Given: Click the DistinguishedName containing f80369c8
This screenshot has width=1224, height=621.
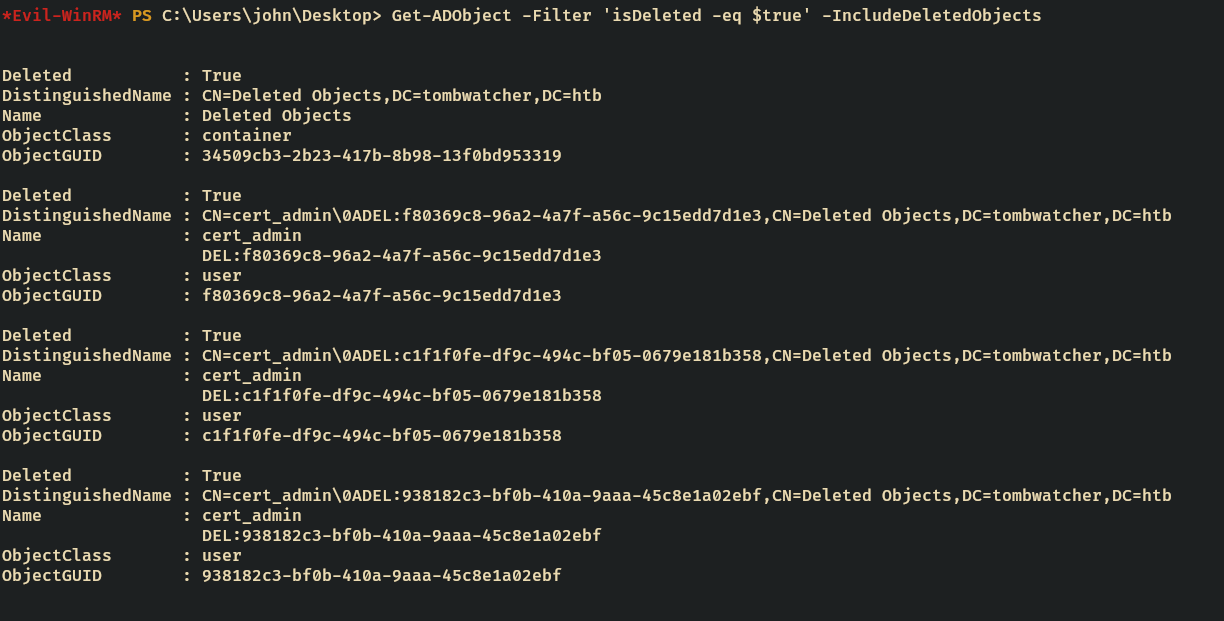Looking at the screenshot, I should tap(686, 216).
